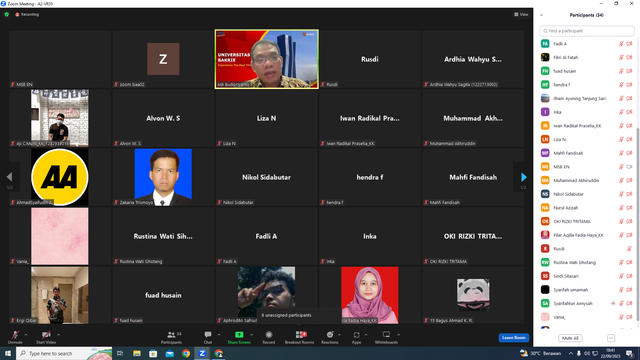Screen dimensions: 640x360
Task: Expand the Apps options arrow
Action: click(366, 335)
